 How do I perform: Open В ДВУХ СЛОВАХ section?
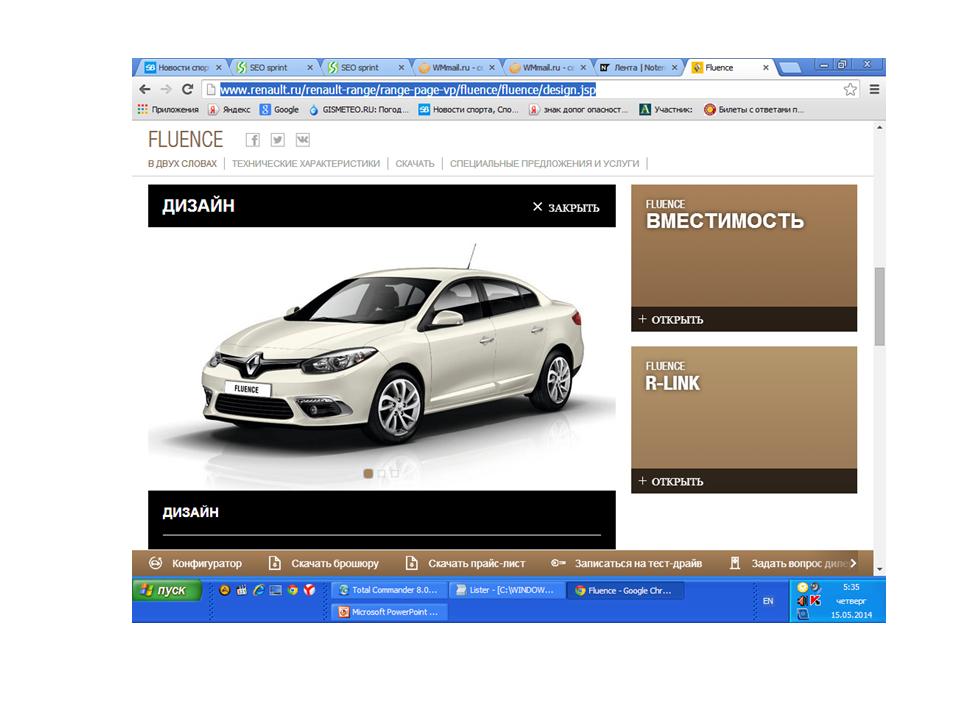point(182,163)
